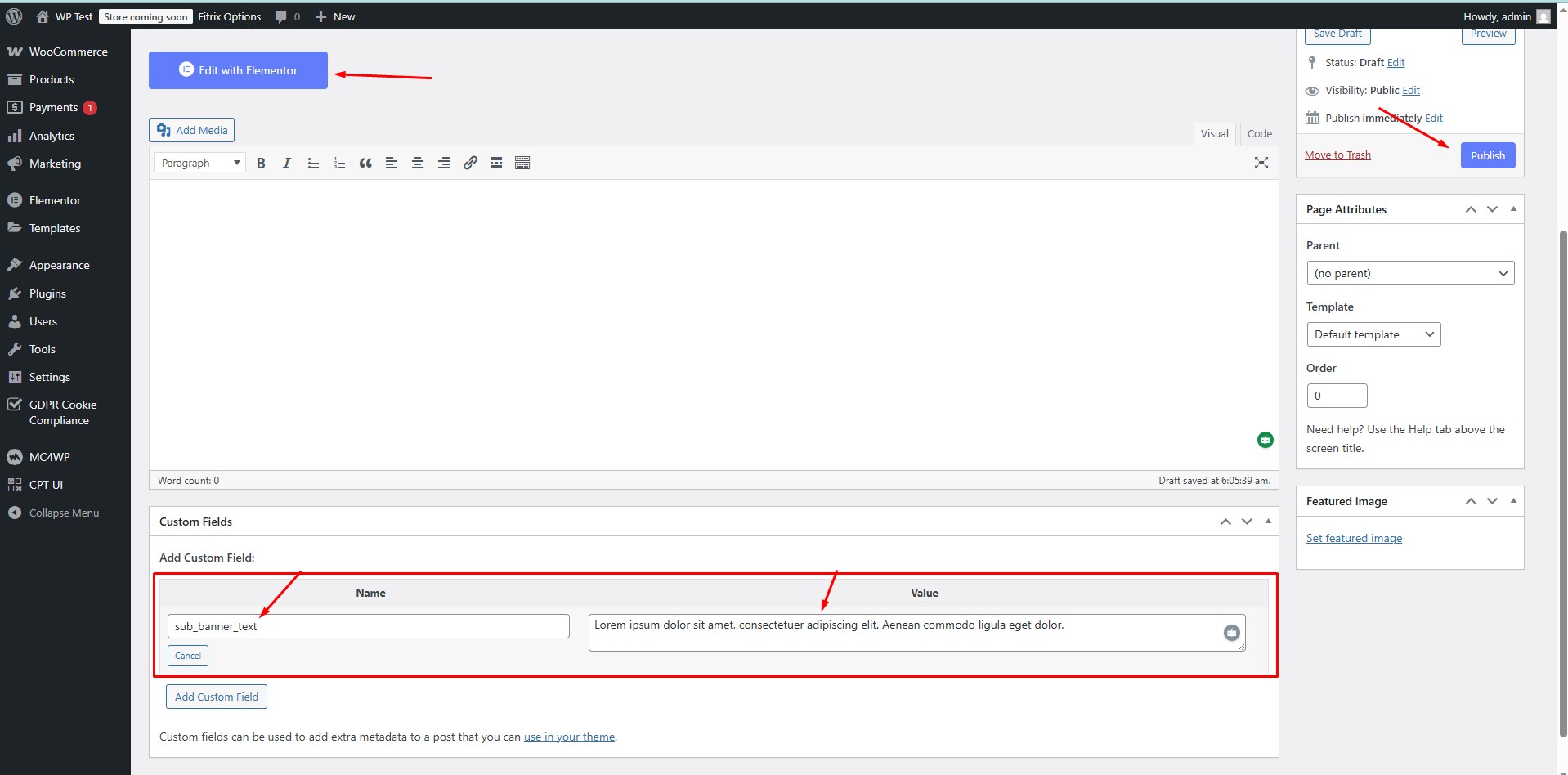Open the Parent page dropdown
1568x775 pixels.
[1410, 273]
